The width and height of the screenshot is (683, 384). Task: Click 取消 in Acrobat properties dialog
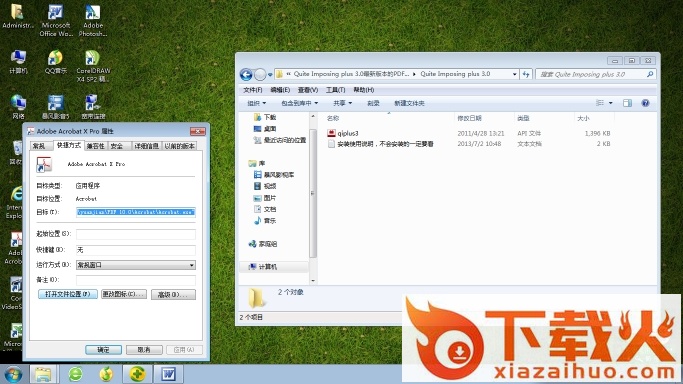tap(144, 350)
